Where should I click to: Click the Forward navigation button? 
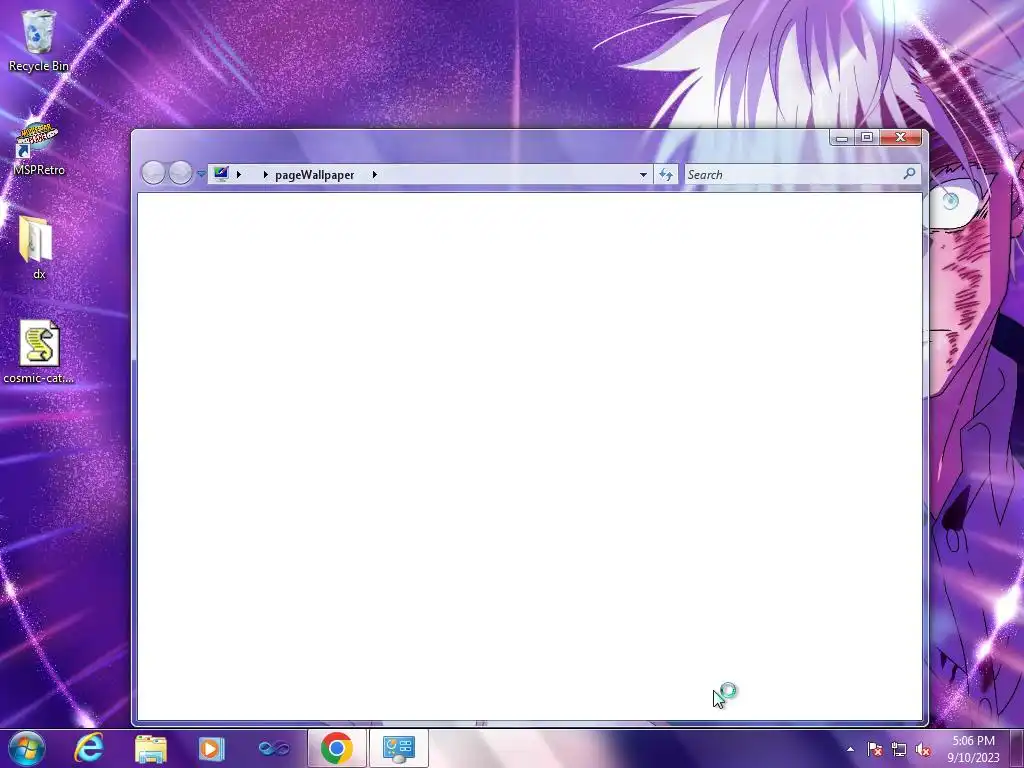(x=180, y=173)
